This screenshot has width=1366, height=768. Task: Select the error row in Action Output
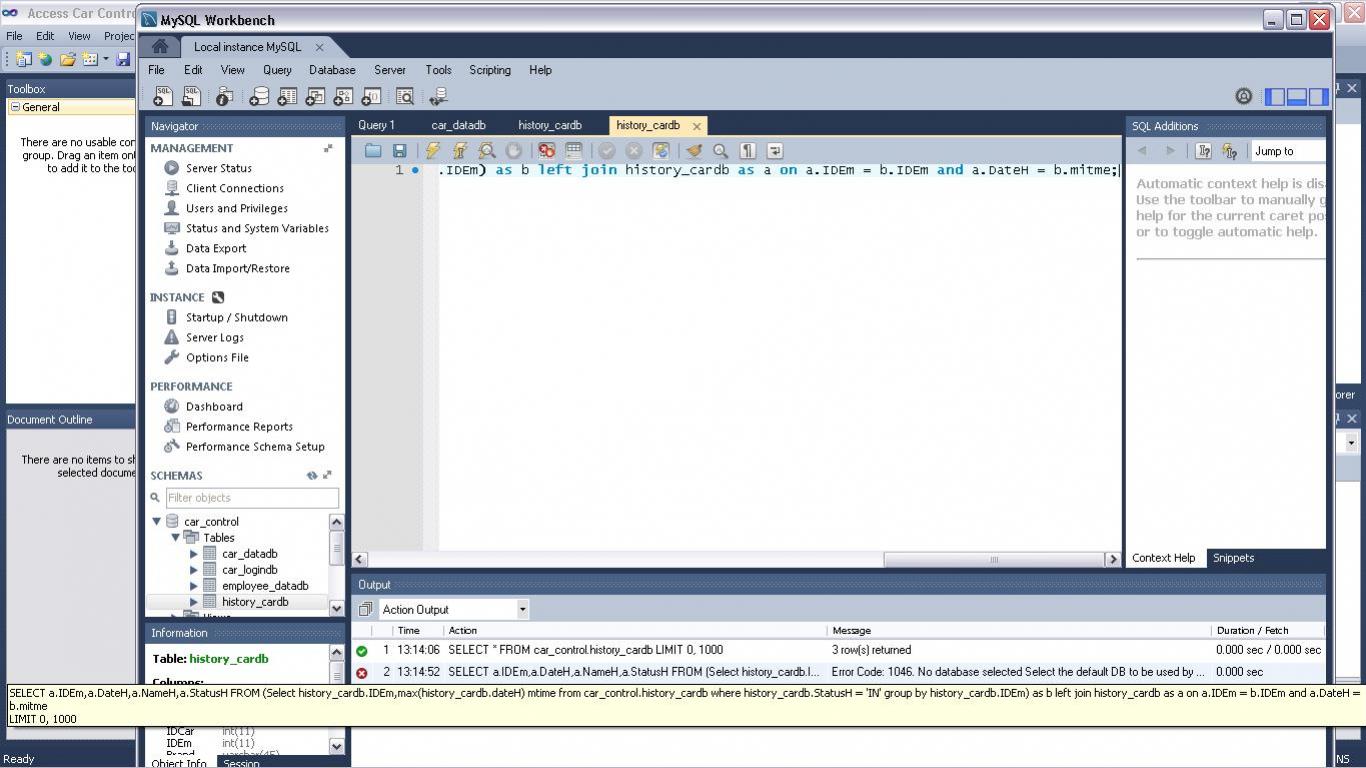click(838, 672)
